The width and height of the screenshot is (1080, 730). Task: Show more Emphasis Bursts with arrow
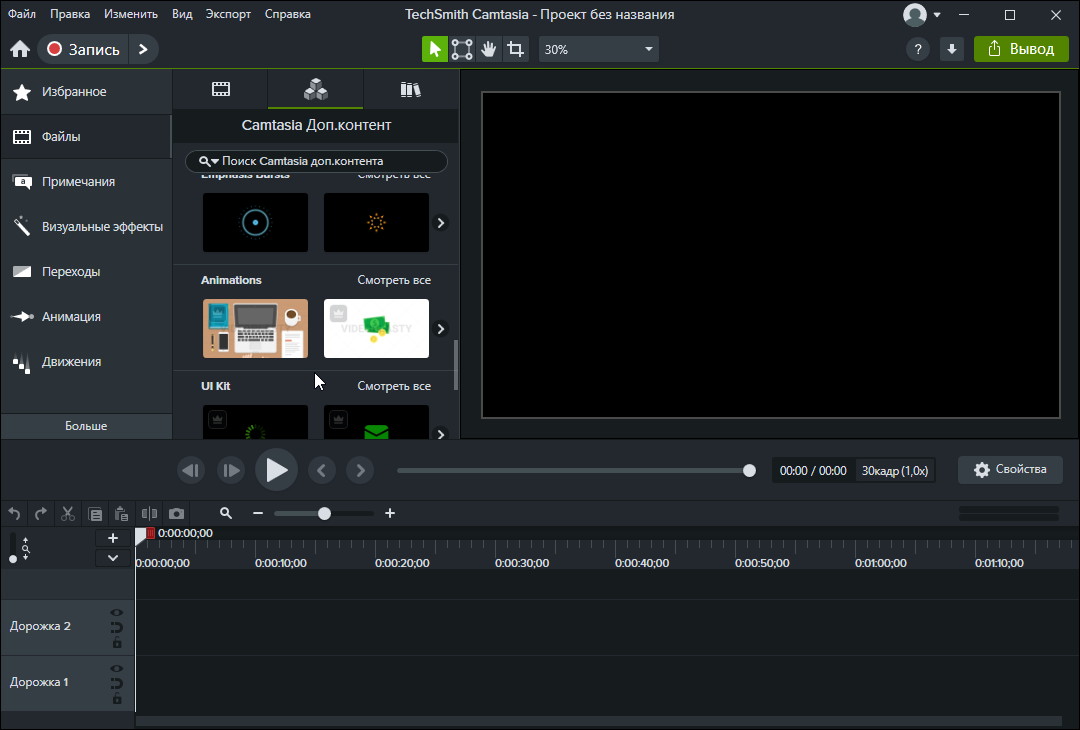tap(441, 223)
